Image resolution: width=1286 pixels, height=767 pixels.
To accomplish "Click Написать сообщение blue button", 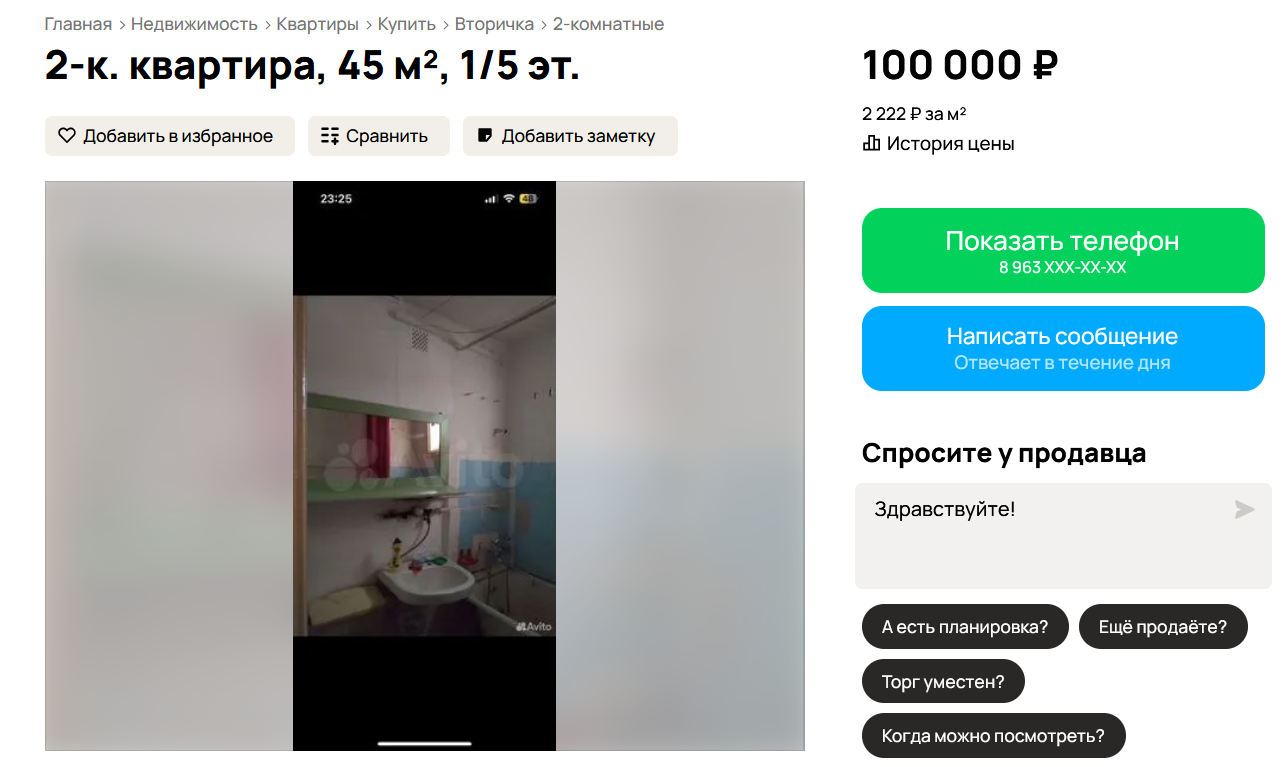I will pyautogui.click(x=1063, y=348).
